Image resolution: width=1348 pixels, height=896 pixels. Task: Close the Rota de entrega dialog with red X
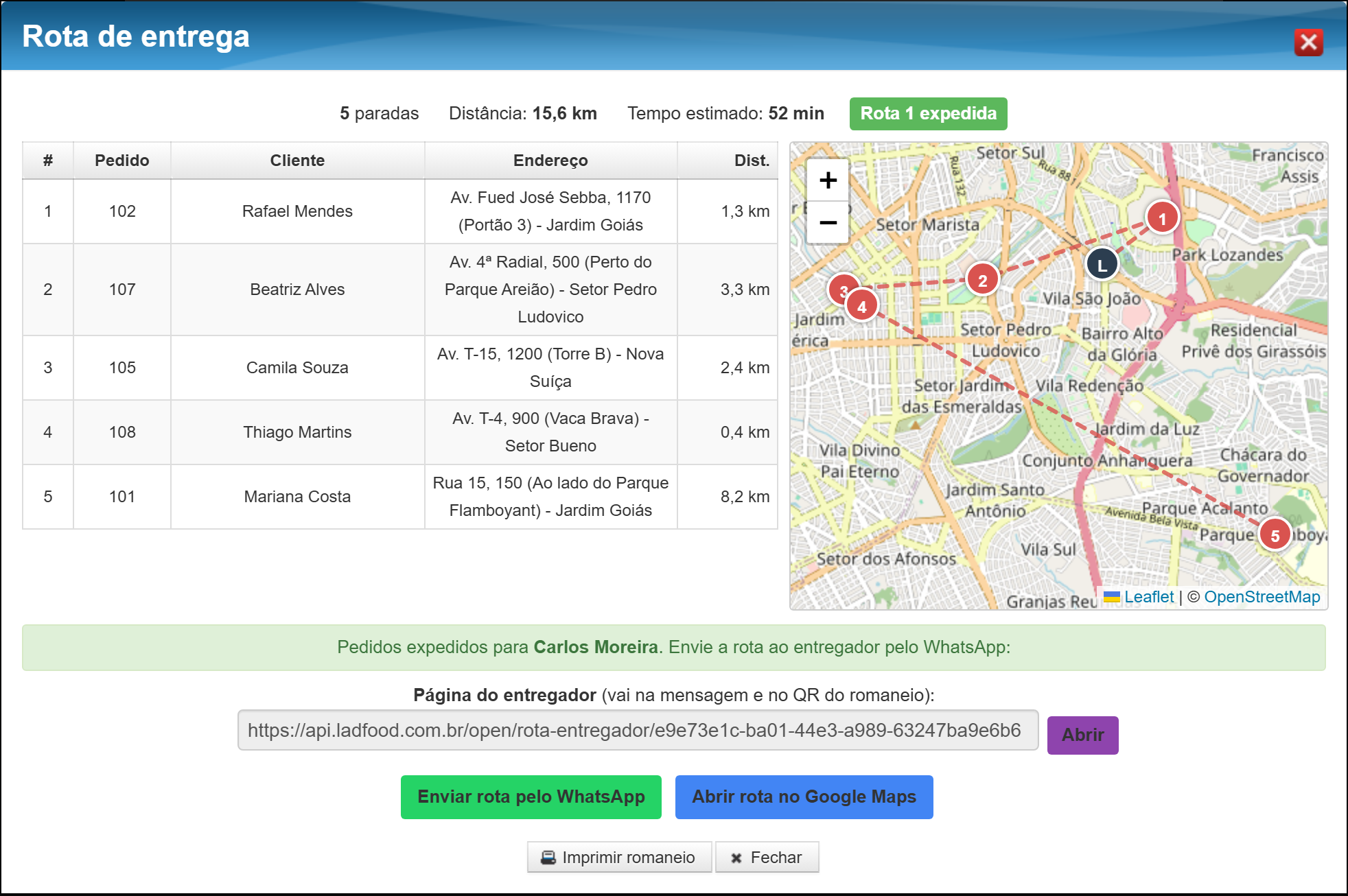[1308, 43]
